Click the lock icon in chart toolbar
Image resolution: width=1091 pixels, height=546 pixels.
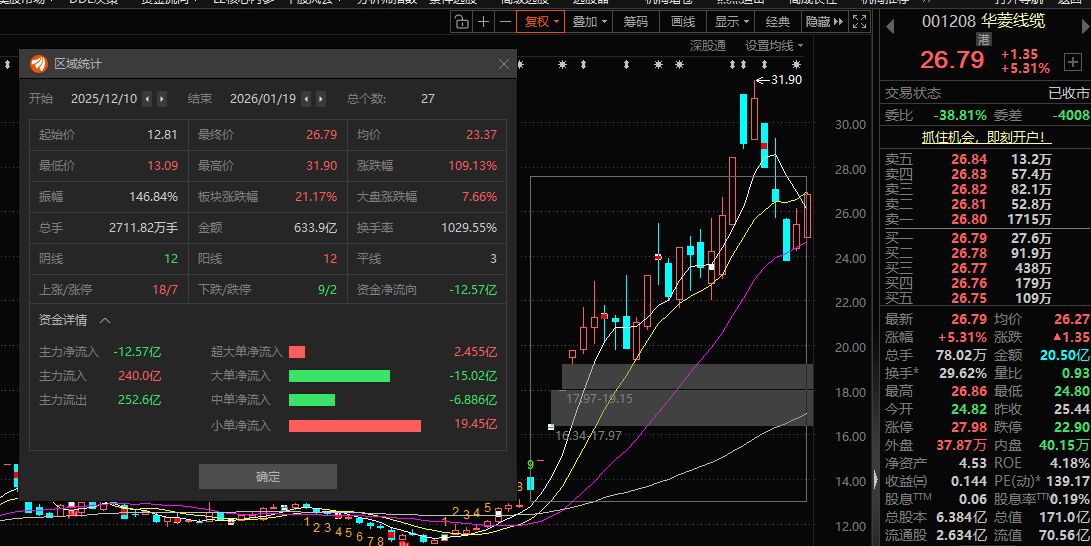click(x=460, y=22)
